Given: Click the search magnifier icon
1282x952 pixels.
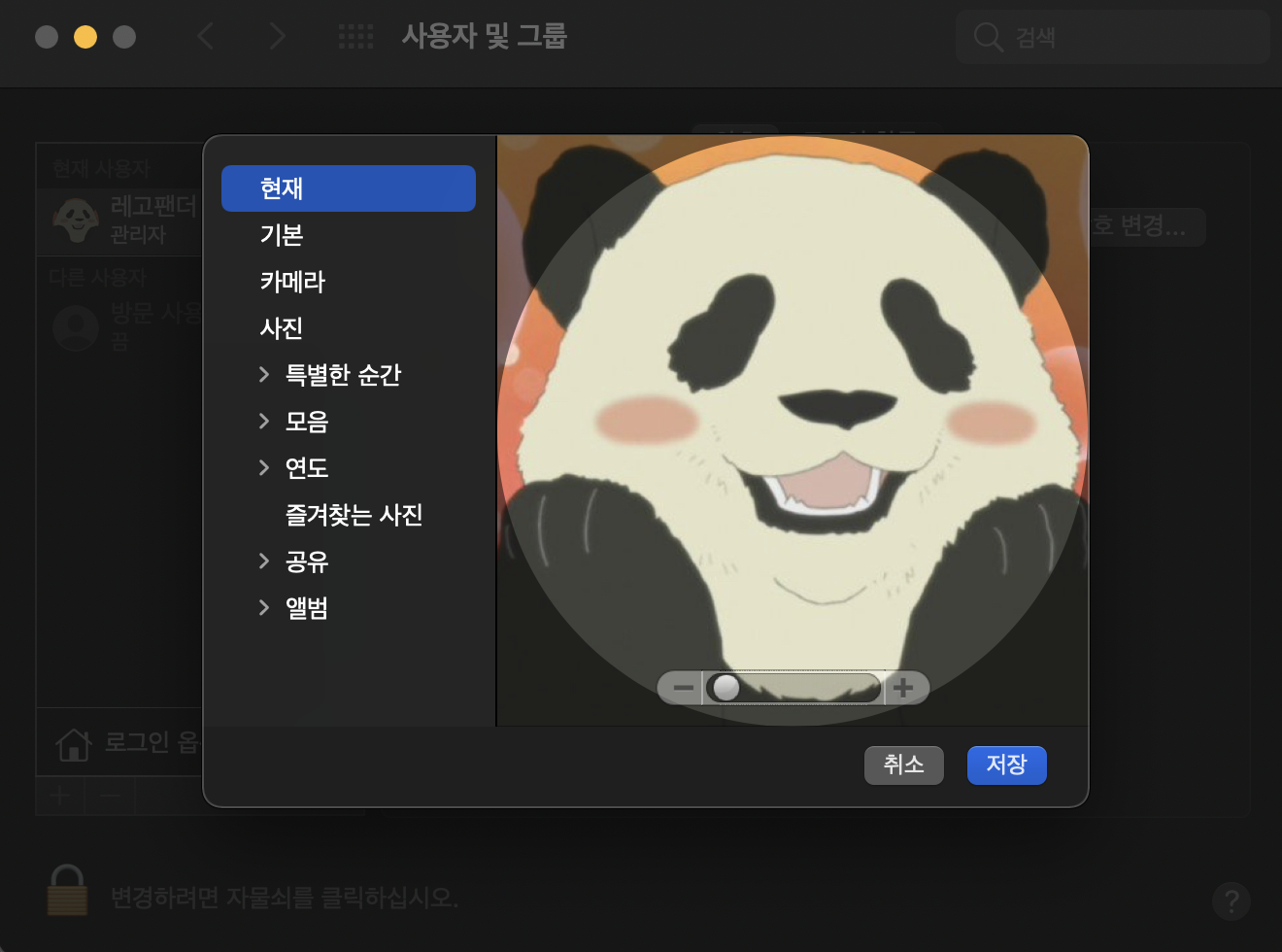Looking at the screenshot, I should pyautogui.click(x=988, y=37).
